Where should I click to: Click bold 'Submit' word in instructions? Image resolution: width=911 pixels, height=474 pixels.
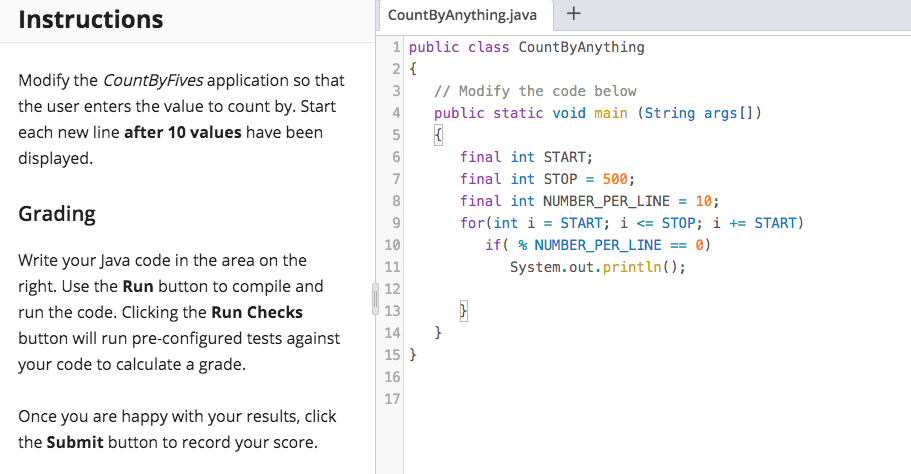[75, 443]
